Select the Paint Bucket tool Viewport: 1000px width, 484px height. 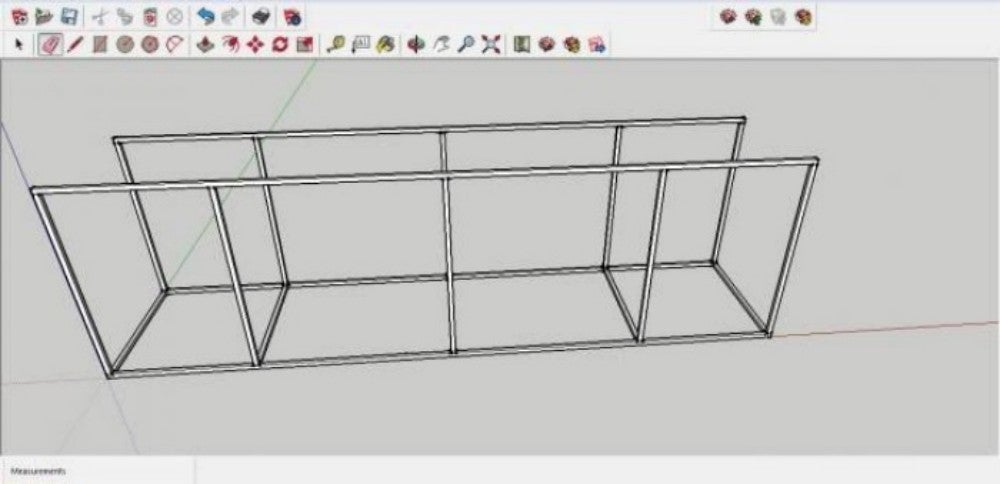pyautogui.click(x=385, y=45)
